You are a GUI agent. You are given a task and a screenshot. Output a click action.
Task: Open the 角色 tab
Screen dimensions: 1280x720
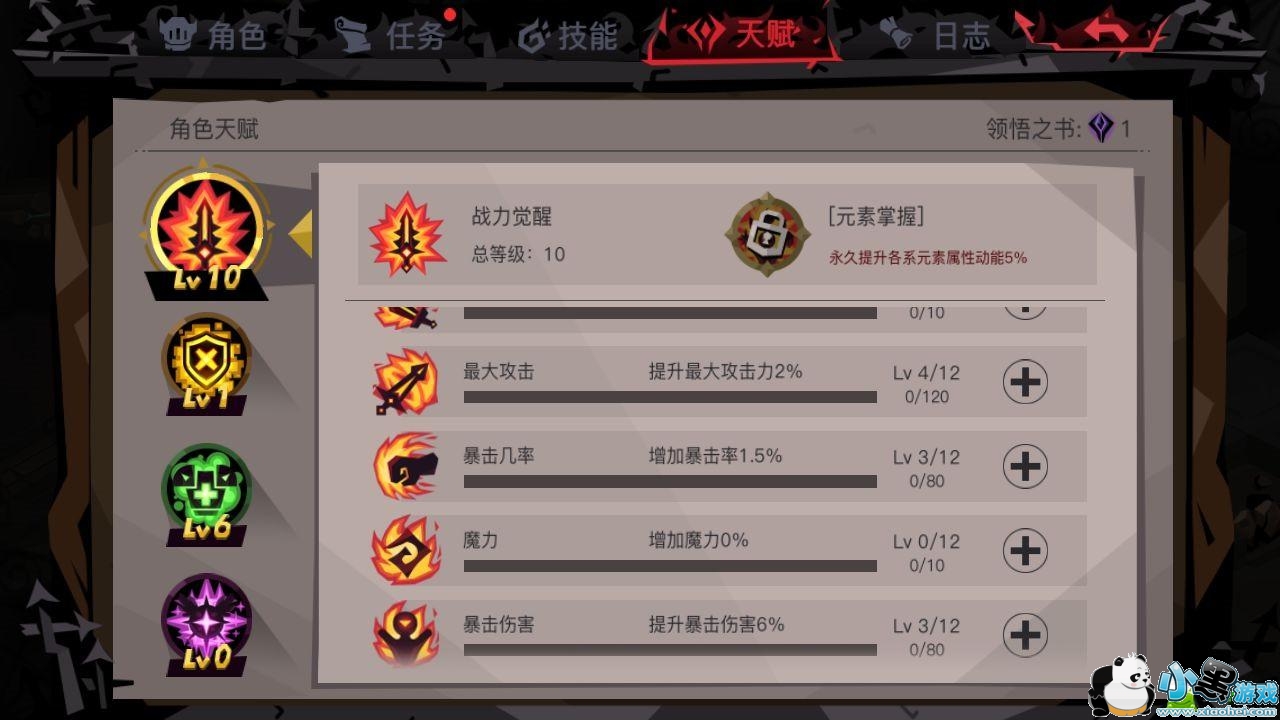(214, 36)
